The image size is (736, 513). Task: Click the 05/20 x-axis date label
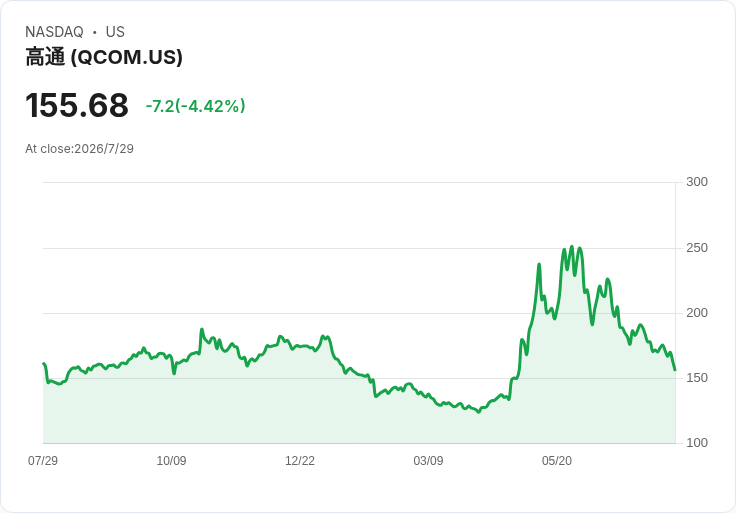(557, 461)
